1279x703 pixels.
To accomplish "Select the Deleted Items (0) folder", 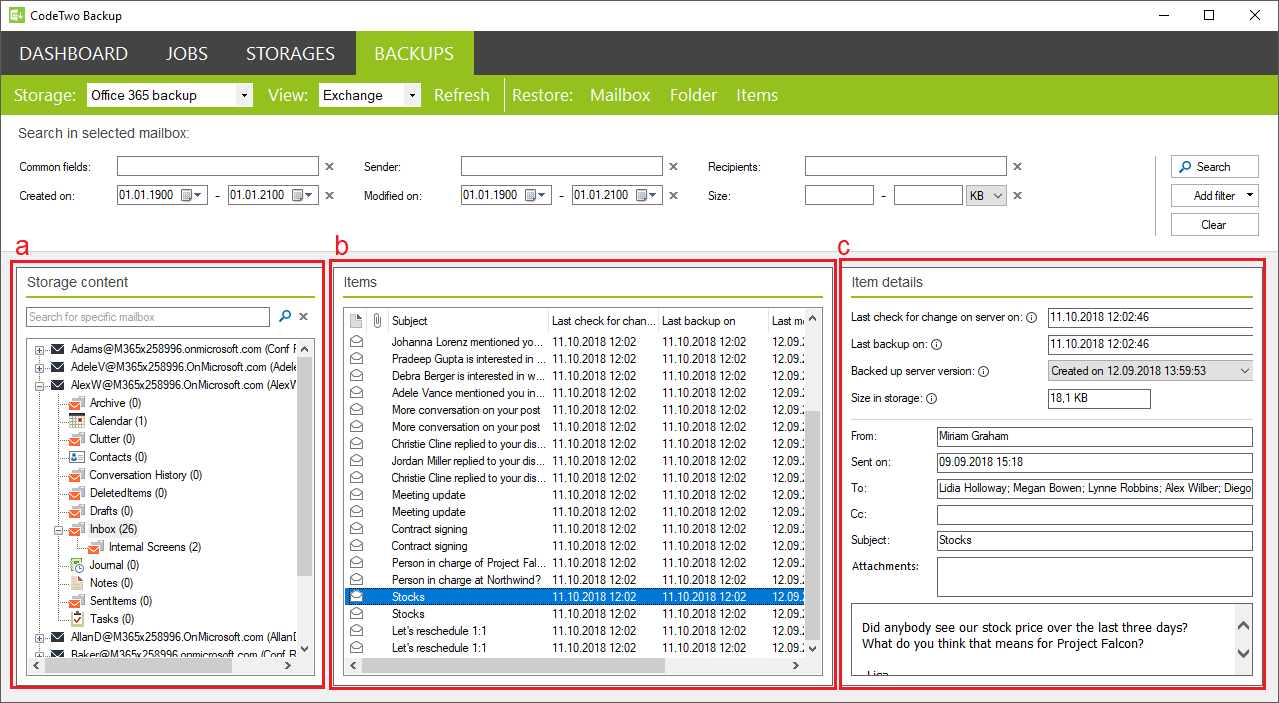I will [128, 493].
